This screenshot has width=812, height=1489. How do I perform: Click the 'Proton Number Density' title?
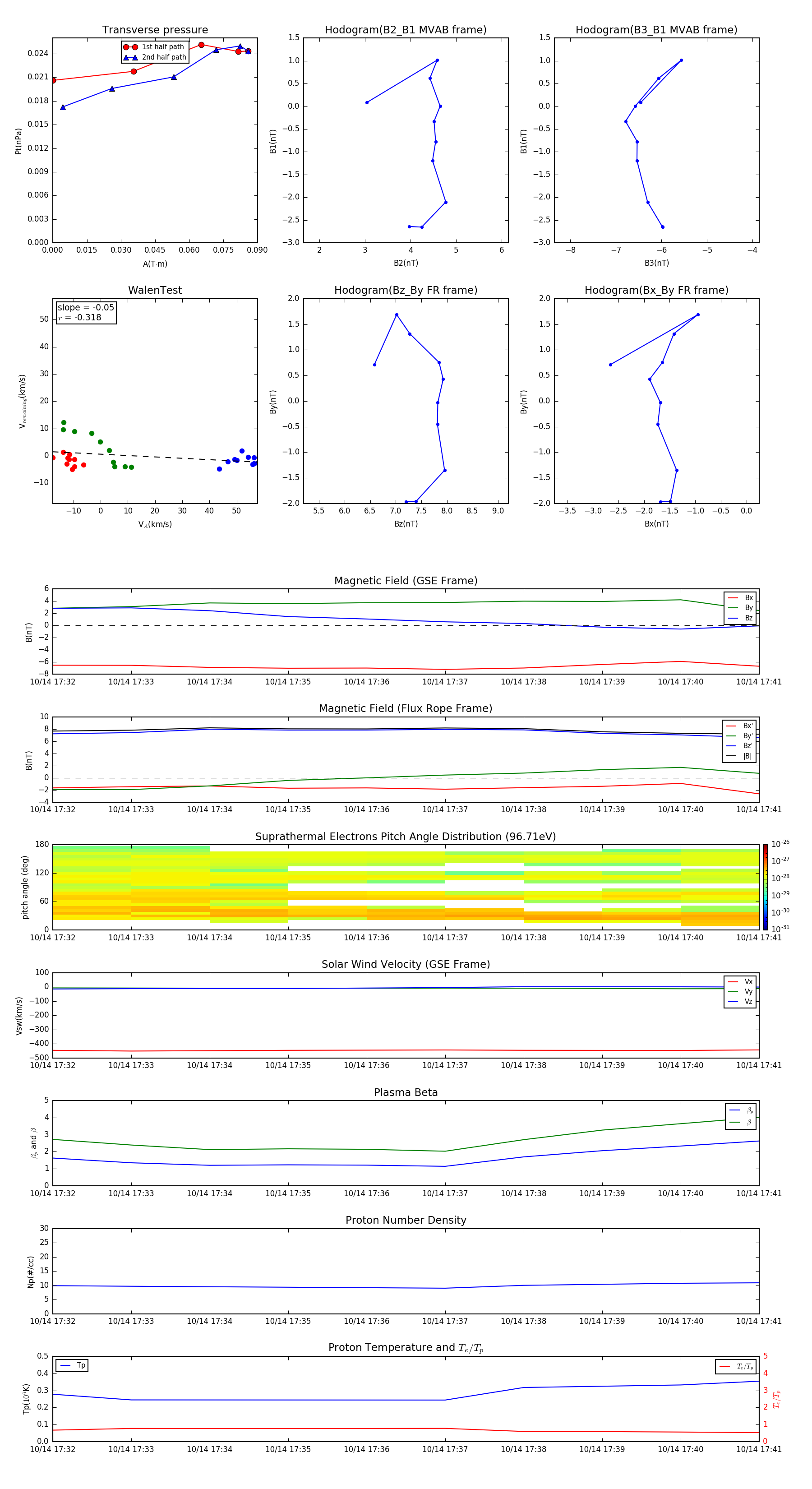406,1220
